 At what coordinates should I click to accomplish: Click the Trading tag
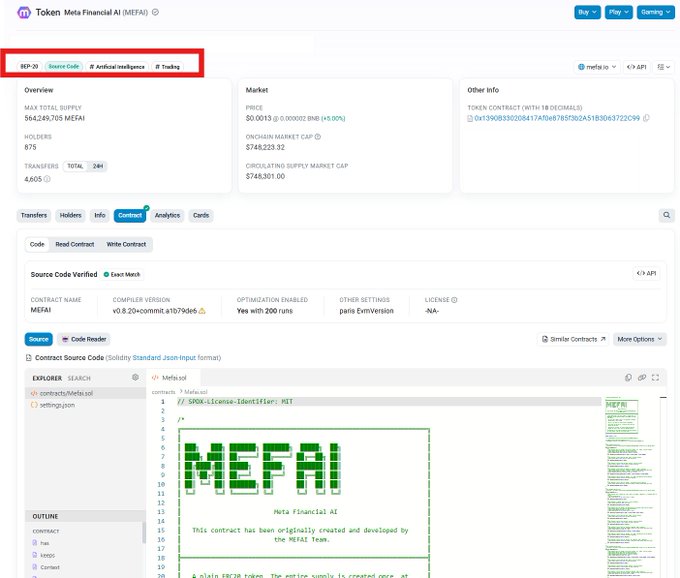click(167, 67)
